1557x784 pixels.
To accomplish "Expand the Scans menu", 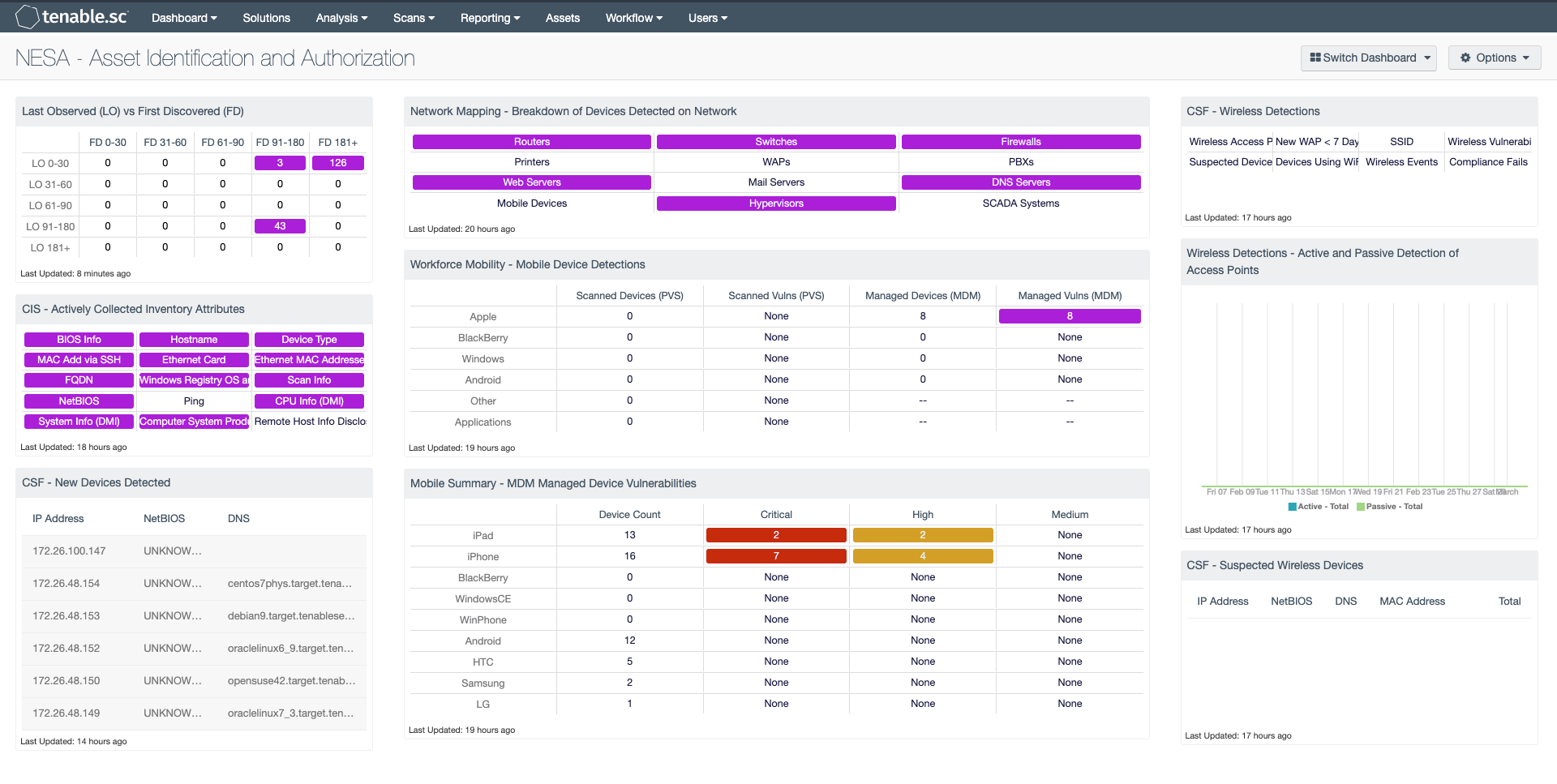I will click(414, 18).
